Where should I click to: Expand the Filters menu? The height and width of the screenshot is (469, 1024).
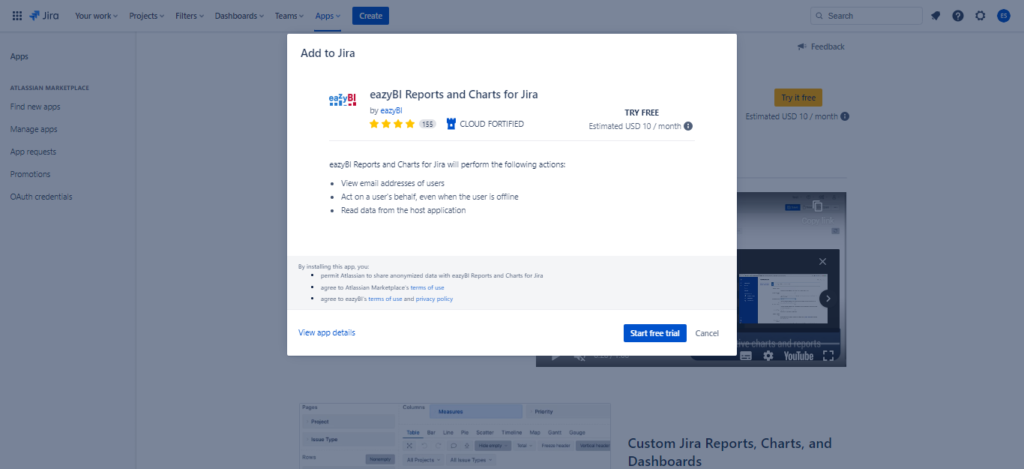click(189, 16)
